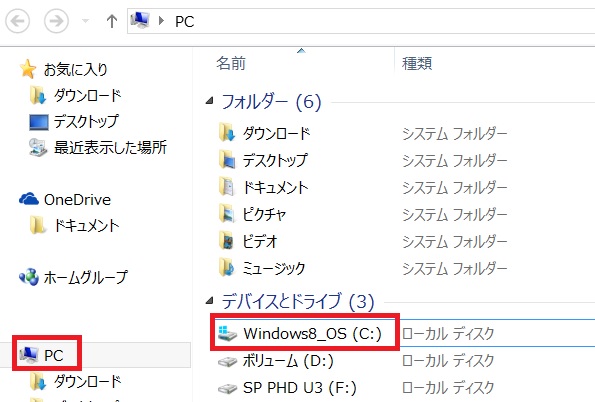Select ドキュメント in the folders list
Image resolution: width=595 pixels, height=402 pixels.
pyautogui.click(x=275, y=188)
